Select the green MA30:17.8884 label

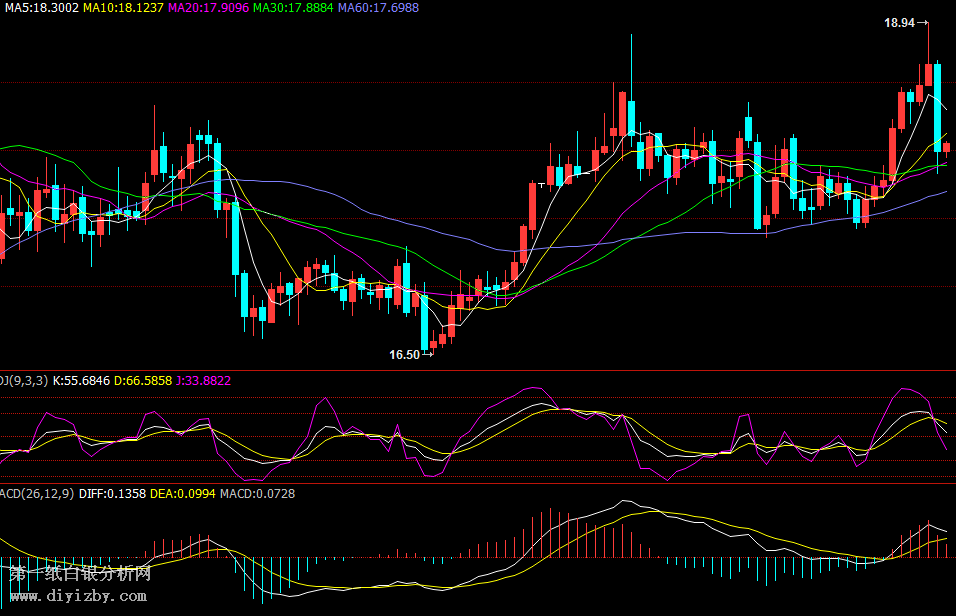click(293, 8)
